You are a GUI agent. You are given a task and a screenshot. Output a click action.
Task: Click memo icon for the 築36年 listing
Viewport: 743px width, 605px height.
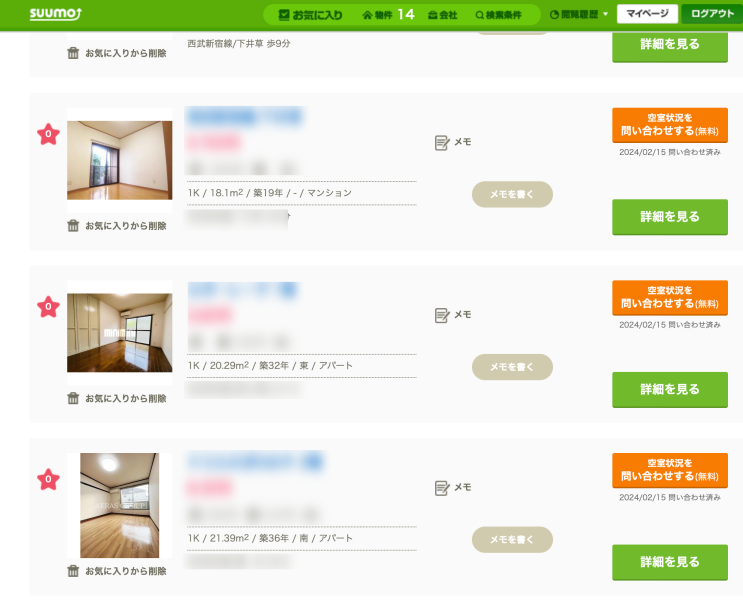(x=442, y=488)
